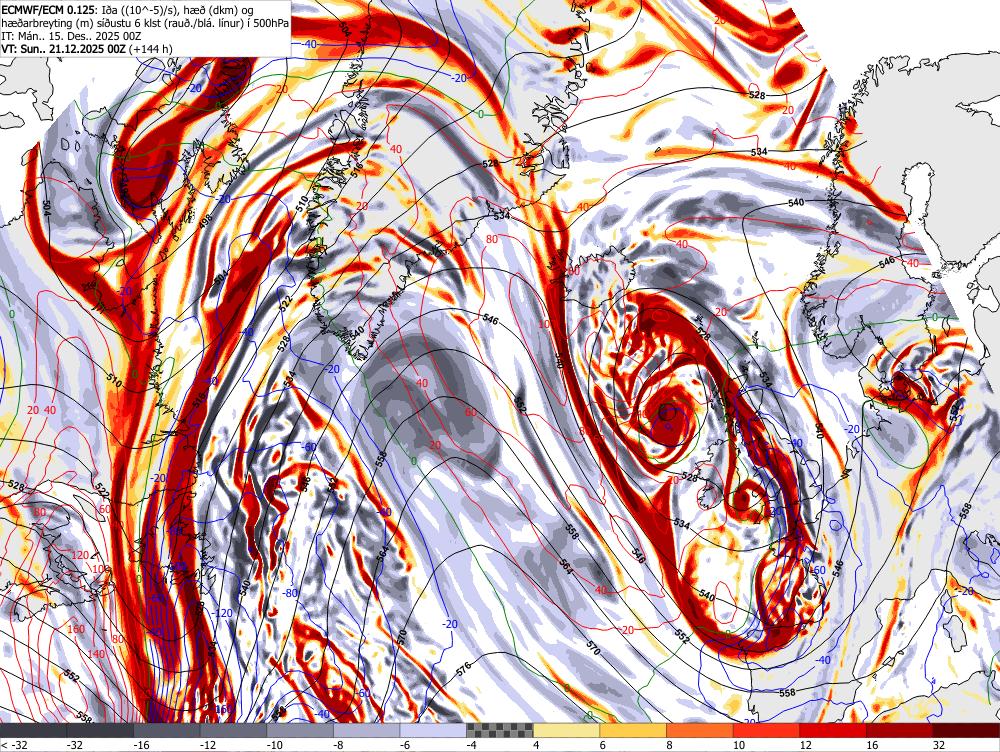1000x752 pixels.
Task: Click the blue '-120' contour label
Action: click(223, 613)
